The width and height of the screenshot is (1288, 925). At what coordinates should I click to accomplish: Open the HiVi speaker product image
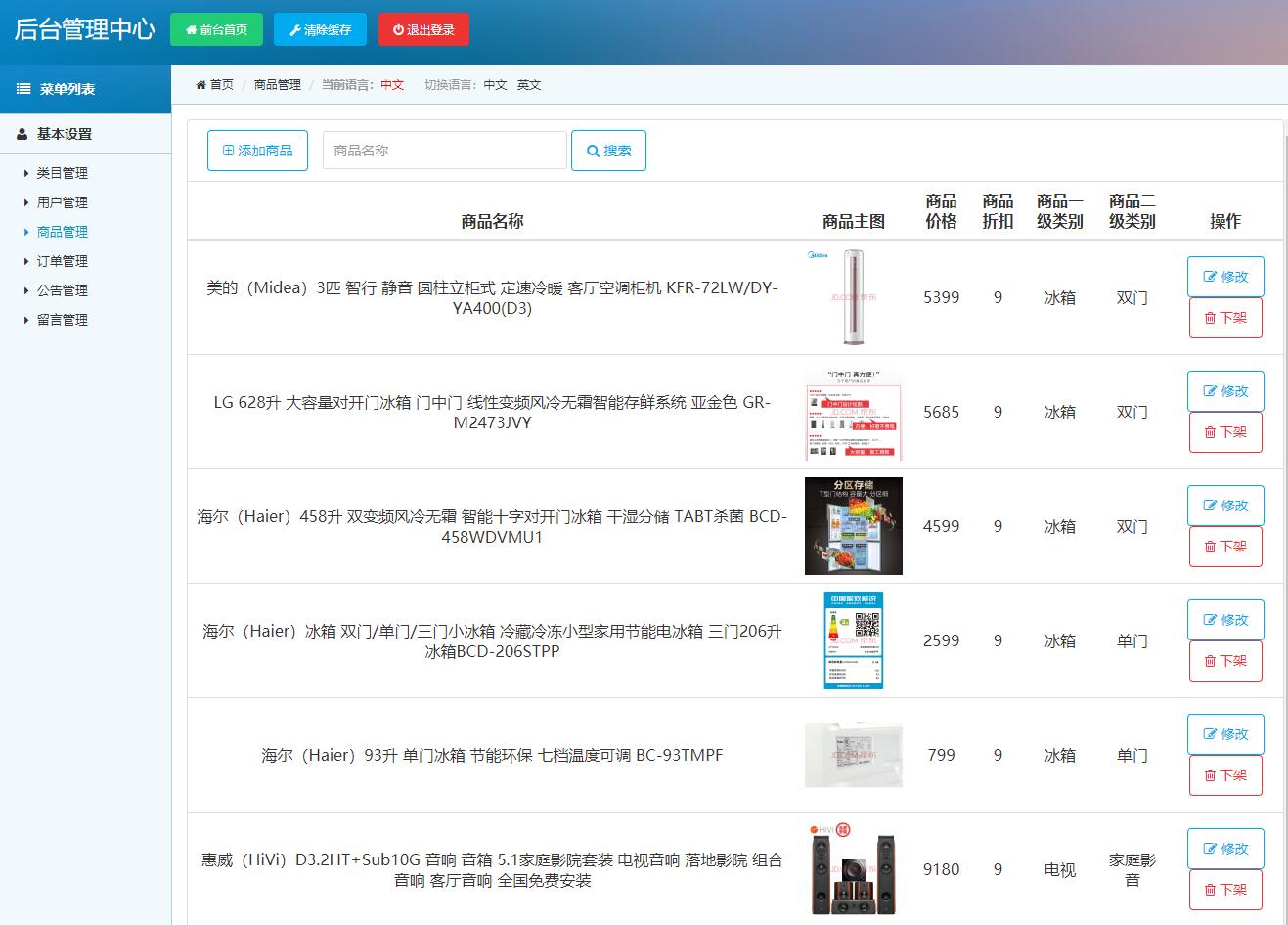click(x=854, y=869)
